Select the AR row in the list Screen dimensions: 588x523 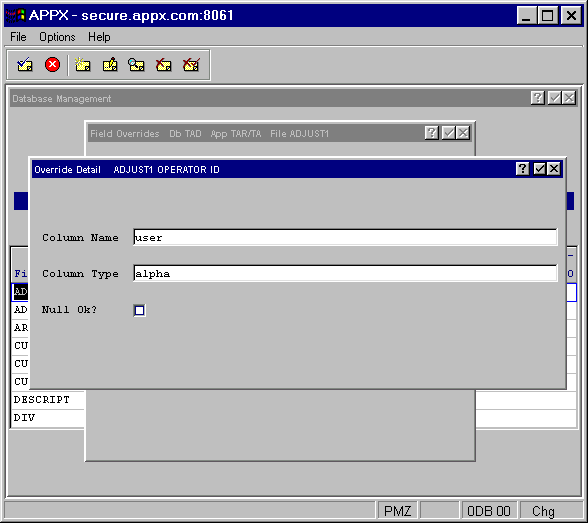coord(21,328)
